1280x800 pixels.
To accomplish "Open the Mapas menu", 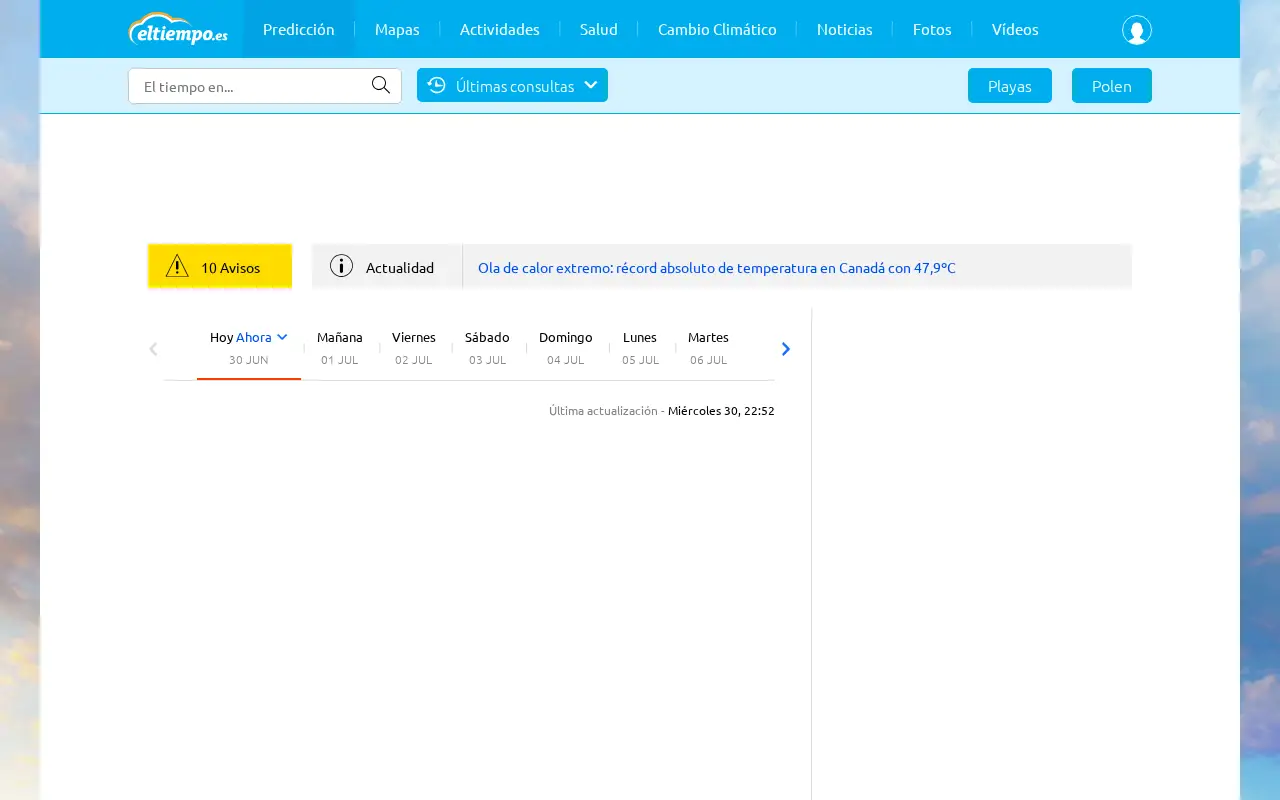I will coord(397,29).
